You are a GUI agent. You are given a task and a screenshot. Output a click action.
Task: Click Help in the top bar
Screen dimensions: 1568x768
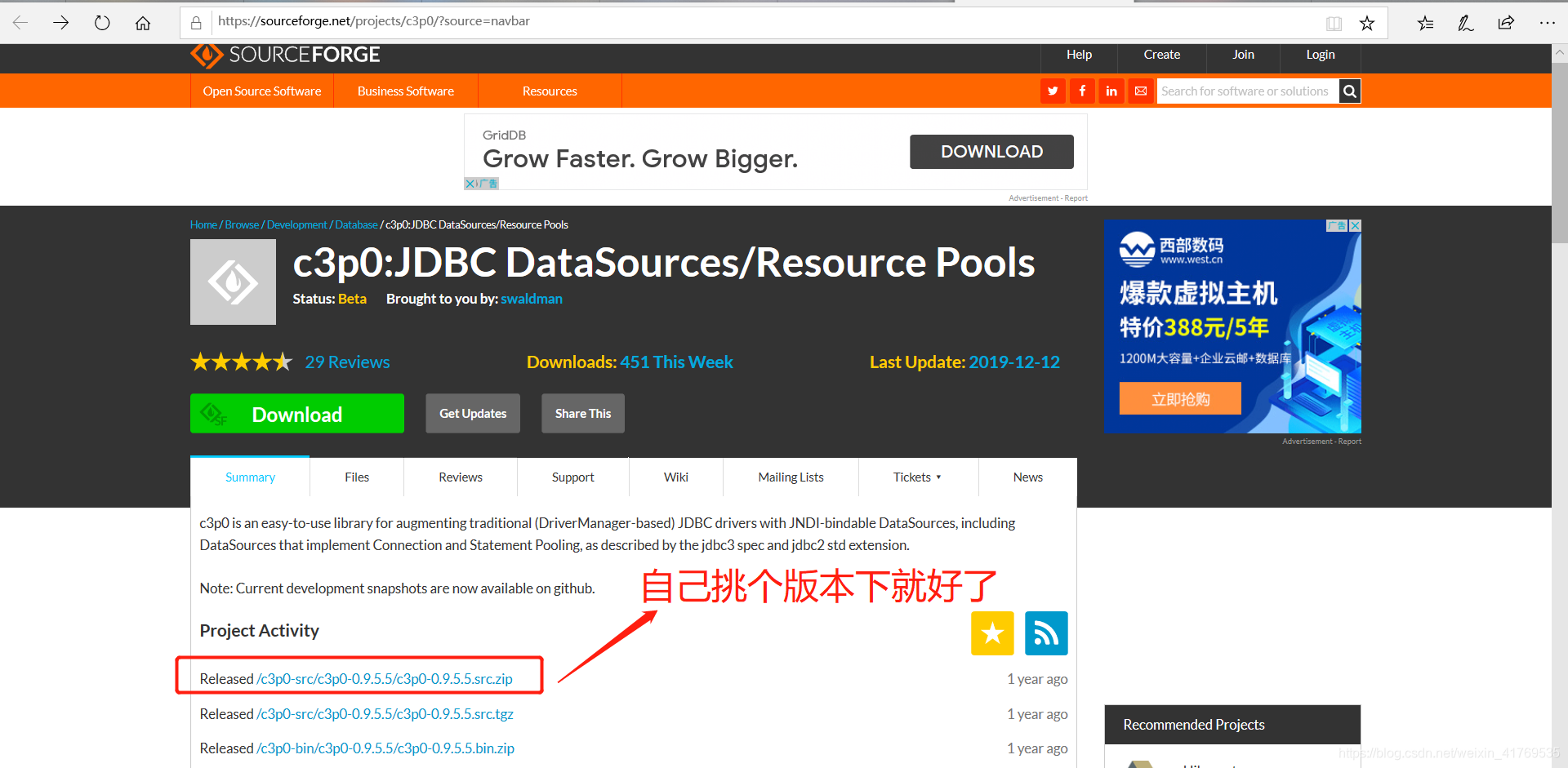pos(1079,55)
